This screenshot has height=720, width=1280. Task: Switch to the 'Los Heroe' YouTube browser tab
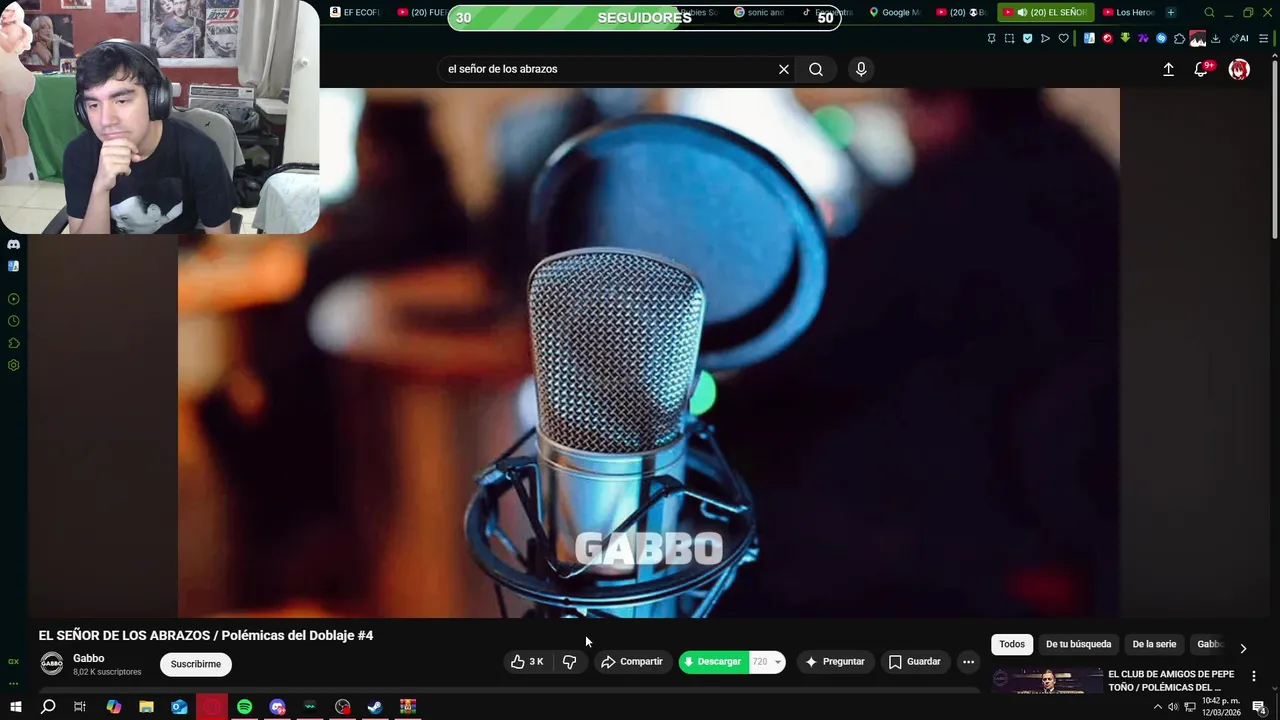[1128, 12]
